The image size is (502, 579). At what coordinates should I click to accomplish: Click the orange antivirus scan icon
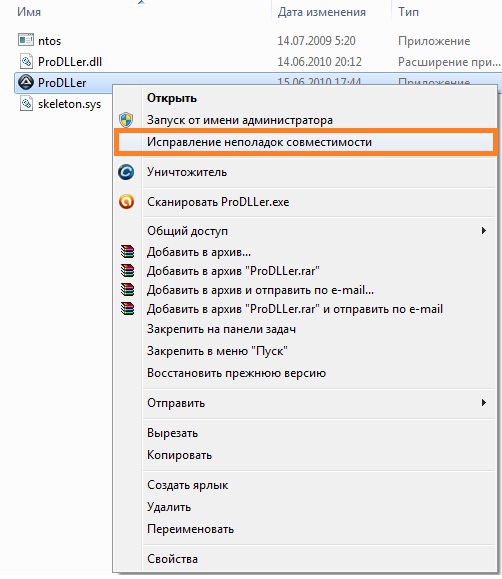(126, 202)
